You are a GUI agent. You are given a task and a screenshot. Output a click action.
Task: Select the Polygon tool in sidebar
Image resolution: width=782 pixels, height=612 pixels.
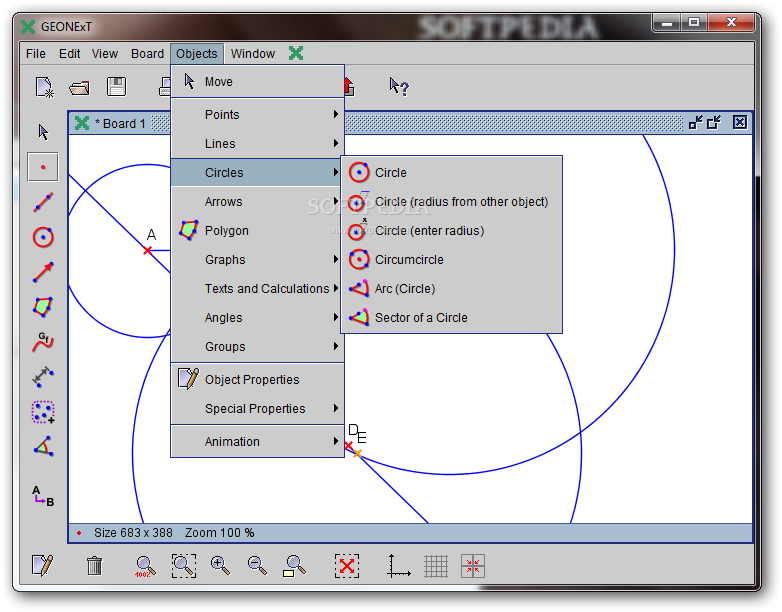pos(43,307)
